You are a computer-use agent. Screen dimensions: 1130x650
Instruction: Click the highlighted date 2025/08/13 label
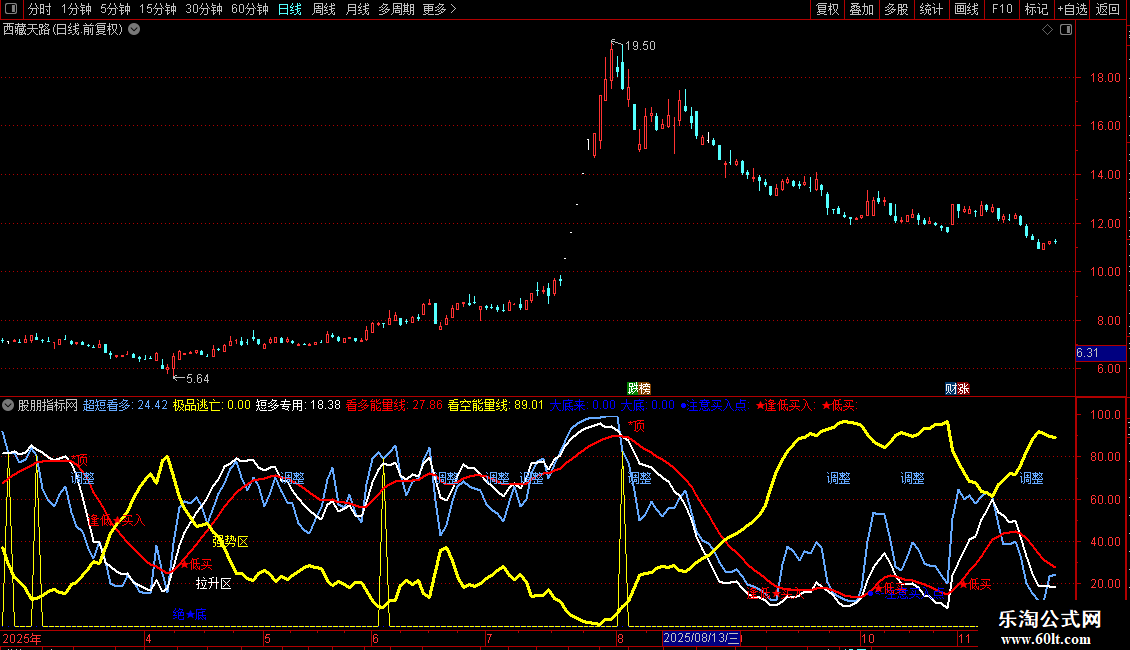coord(702,638)
